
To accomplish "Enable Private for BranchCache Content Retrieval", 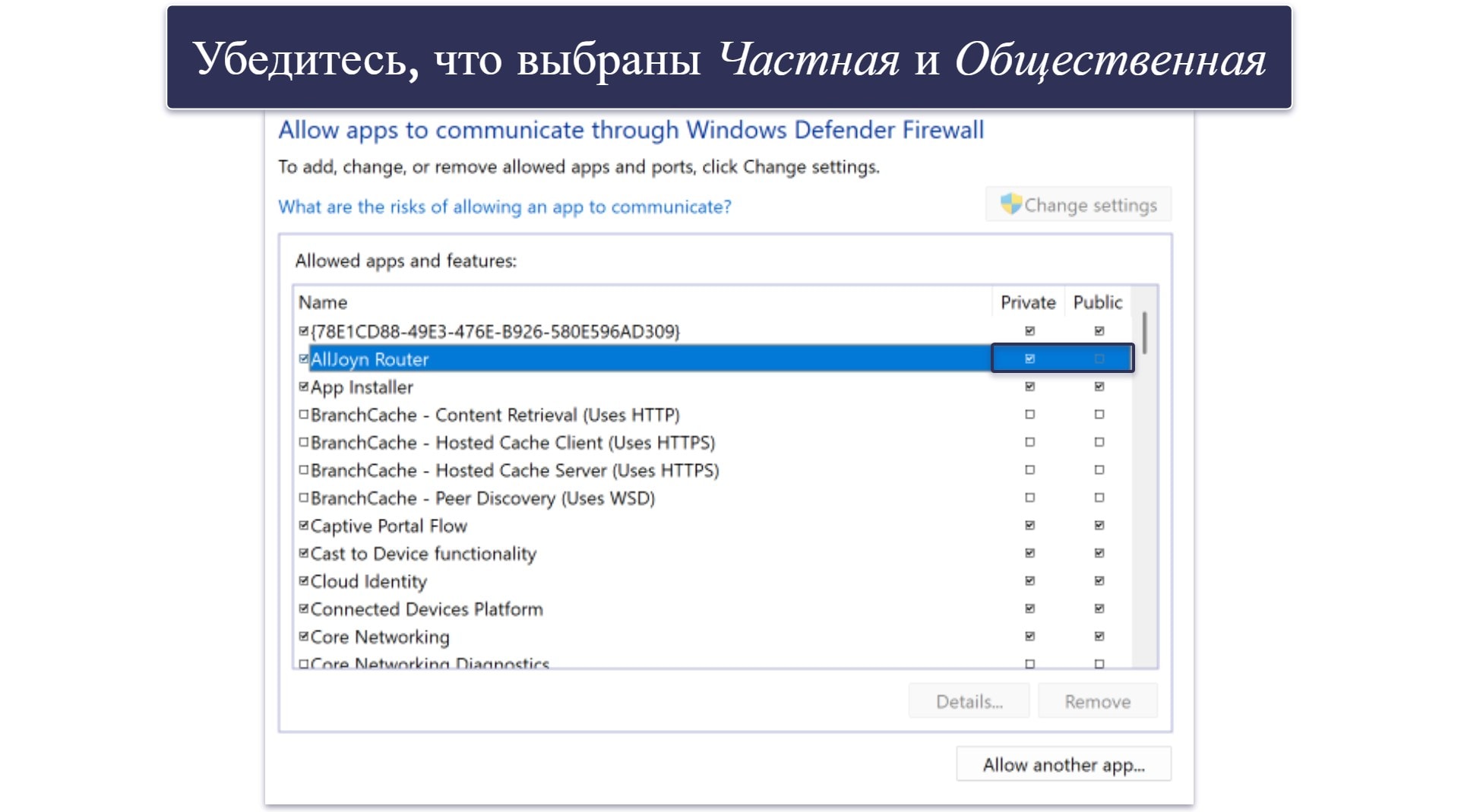I will 1029,415.
